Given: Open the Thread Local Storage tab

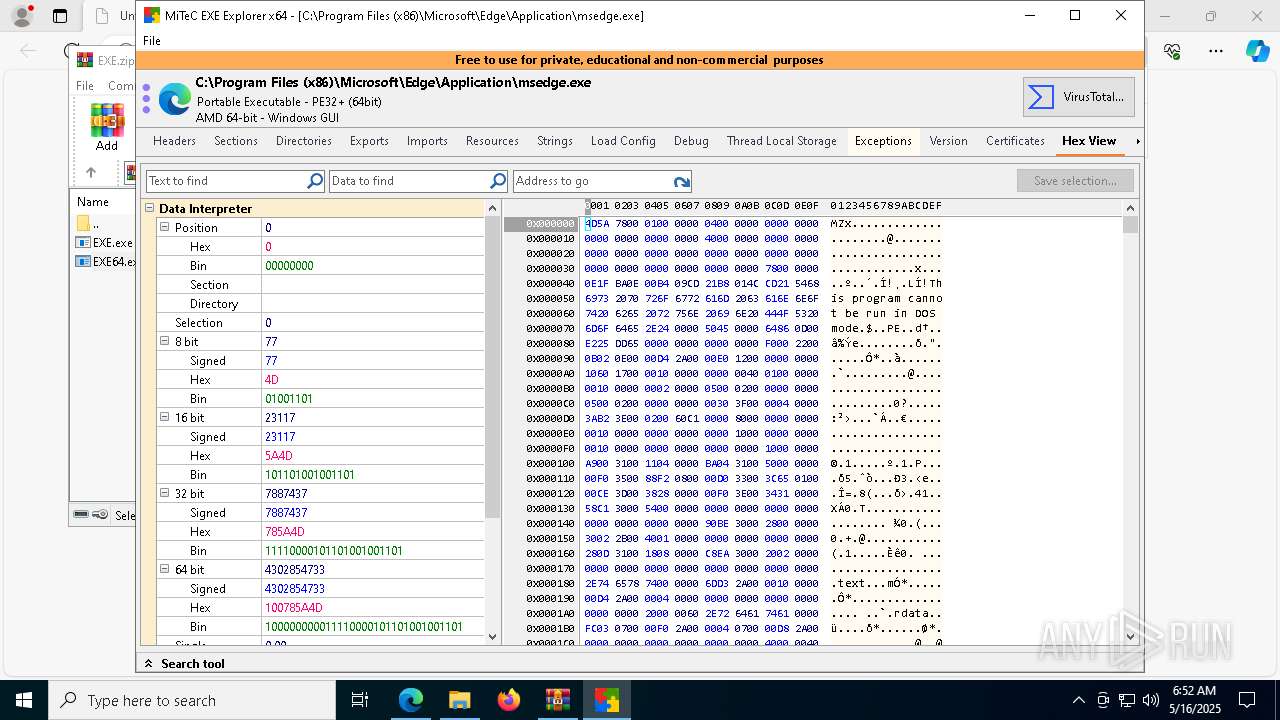Looking at the screenshot, I should 782,141.
